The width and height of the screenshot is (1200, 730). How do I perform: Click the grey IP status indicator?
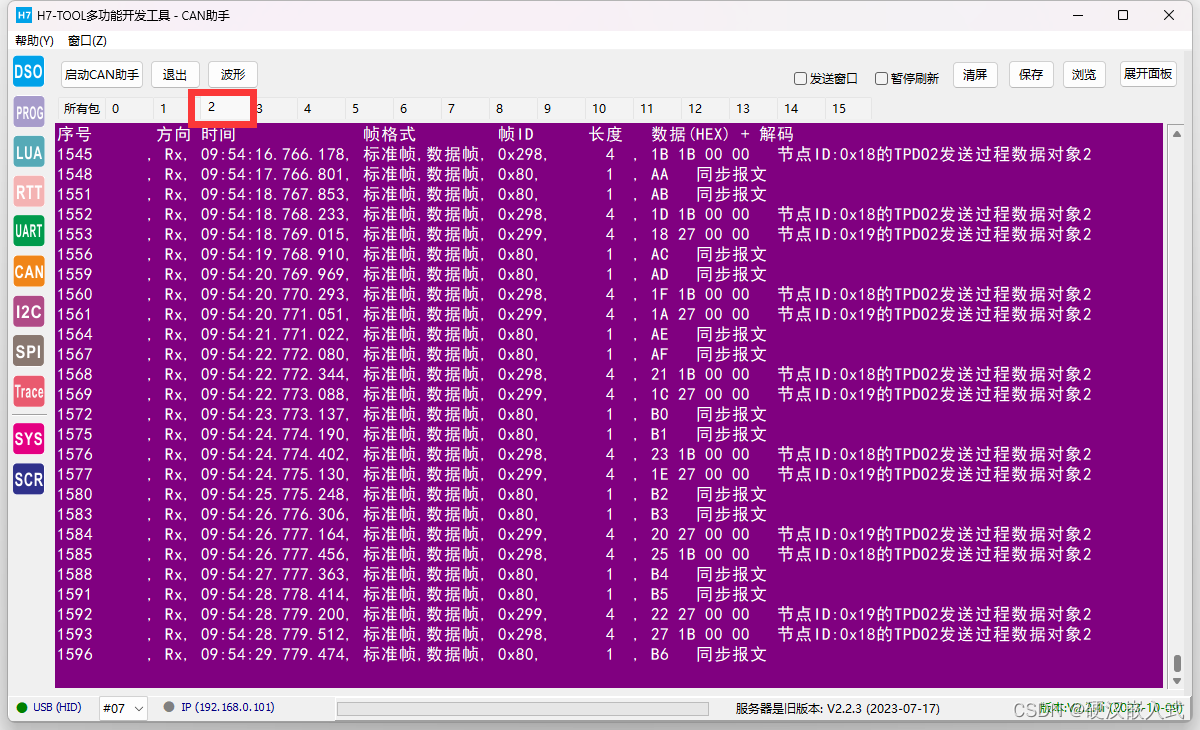pos(168,707)
